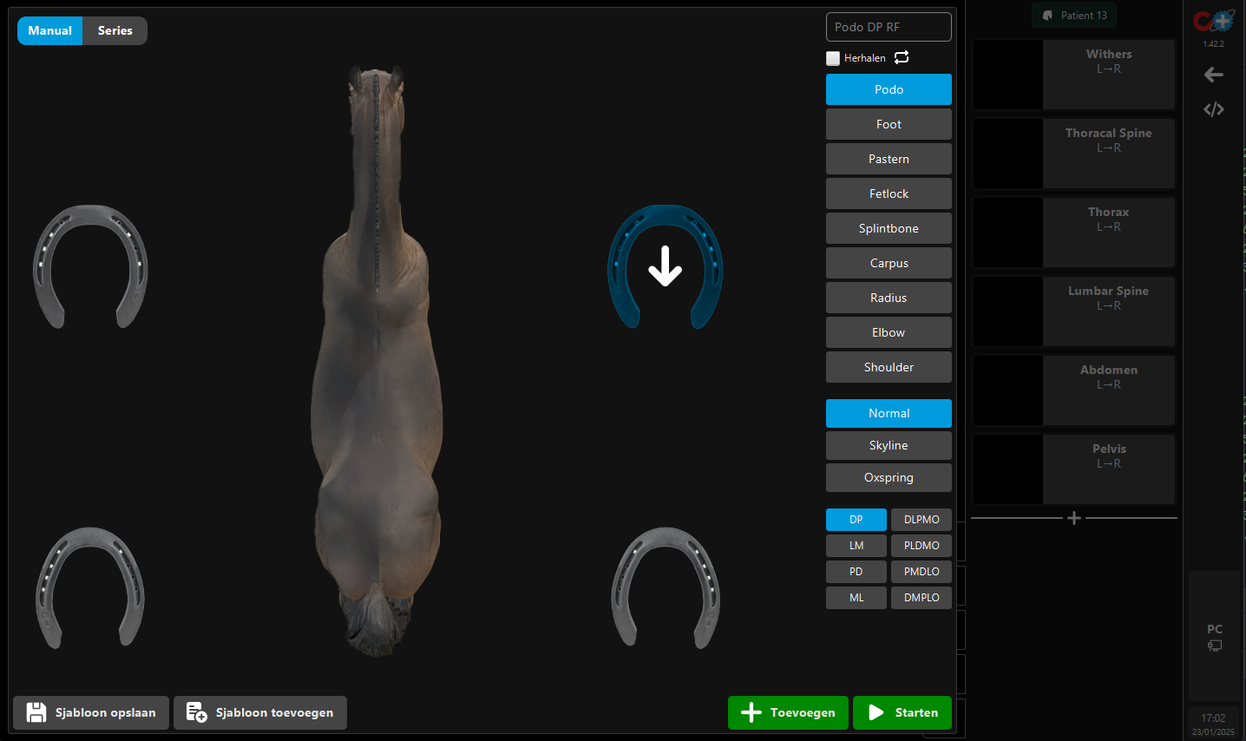This screenshot has width=1246, height=741.
Task: Select the hind left horseshoe icon
Action: [x=90, y=587]
